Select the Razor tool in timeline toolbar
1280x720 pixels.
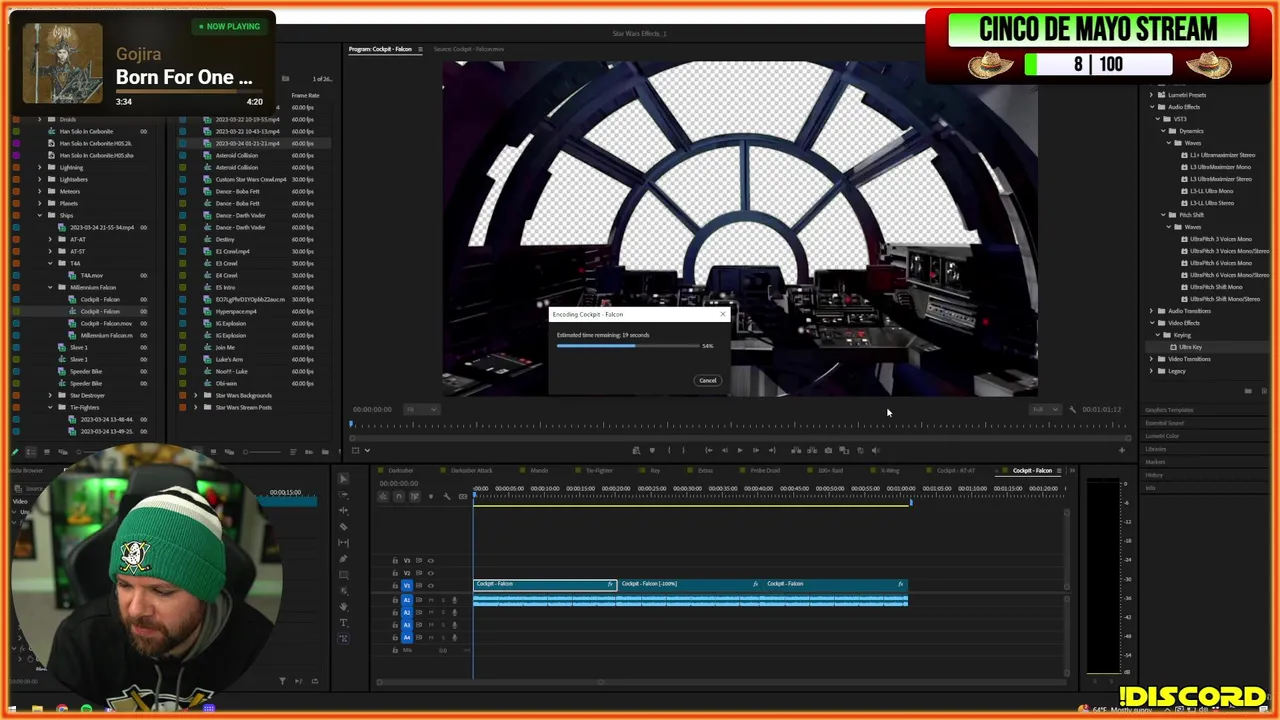point(343,526)
